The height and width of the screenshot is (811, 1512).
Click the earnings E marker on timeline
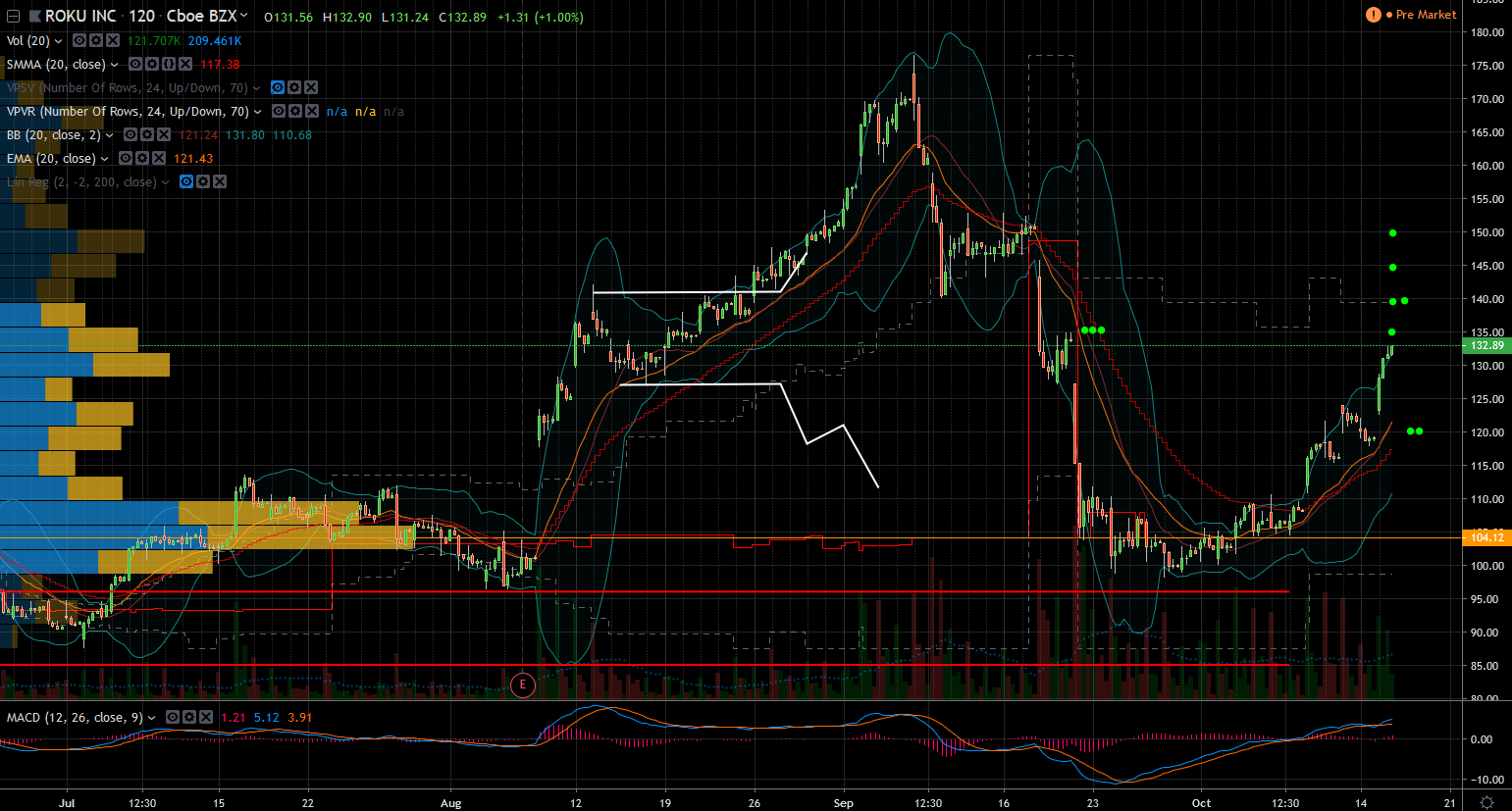point(523,684)
